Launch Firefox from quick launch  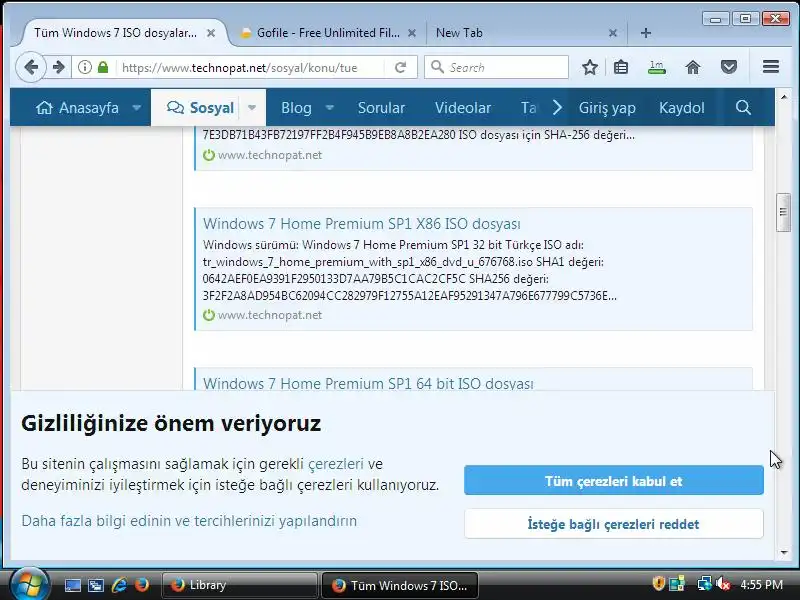(142, 584)
